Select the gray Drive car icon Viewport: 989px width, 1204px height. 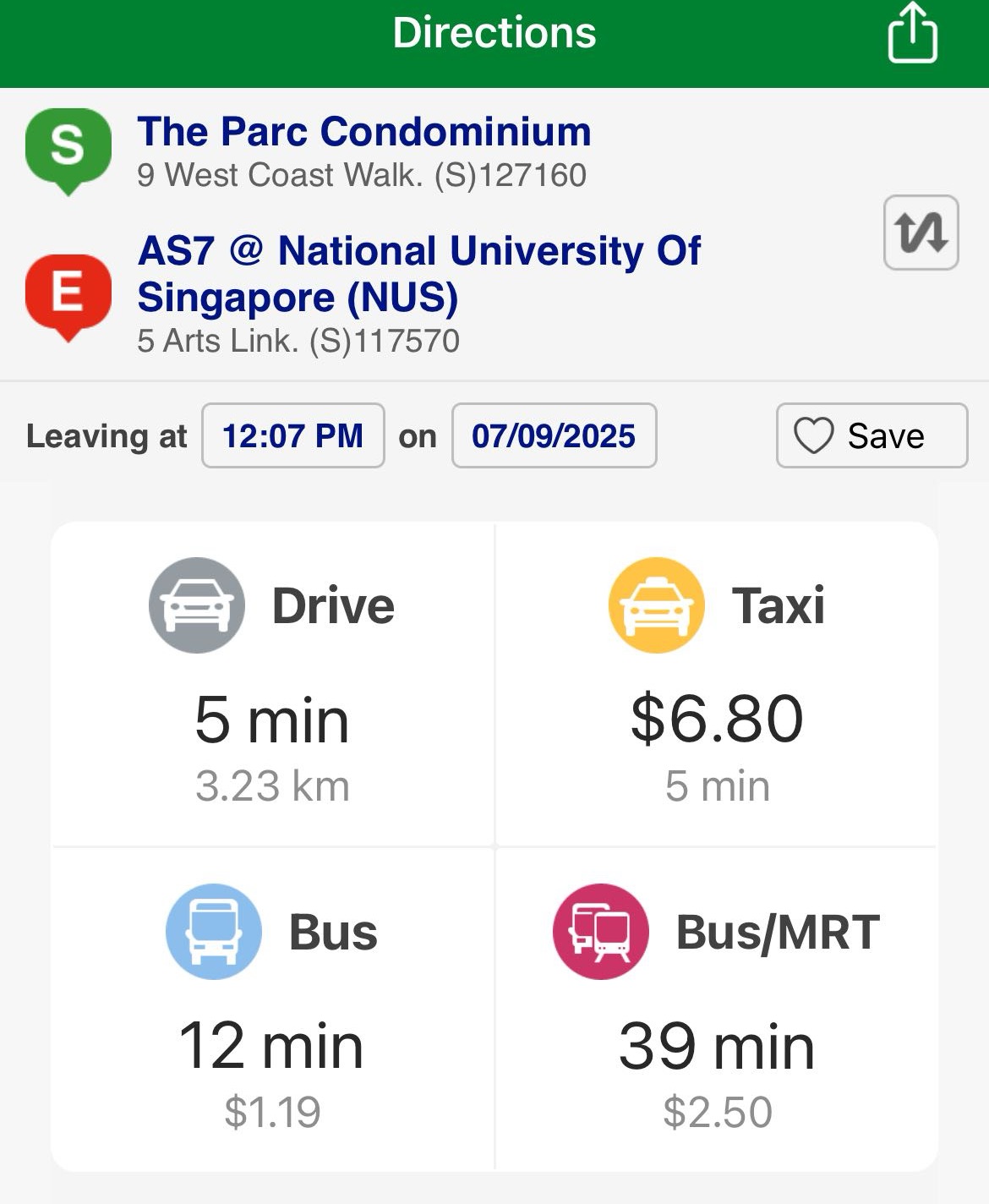197,605
